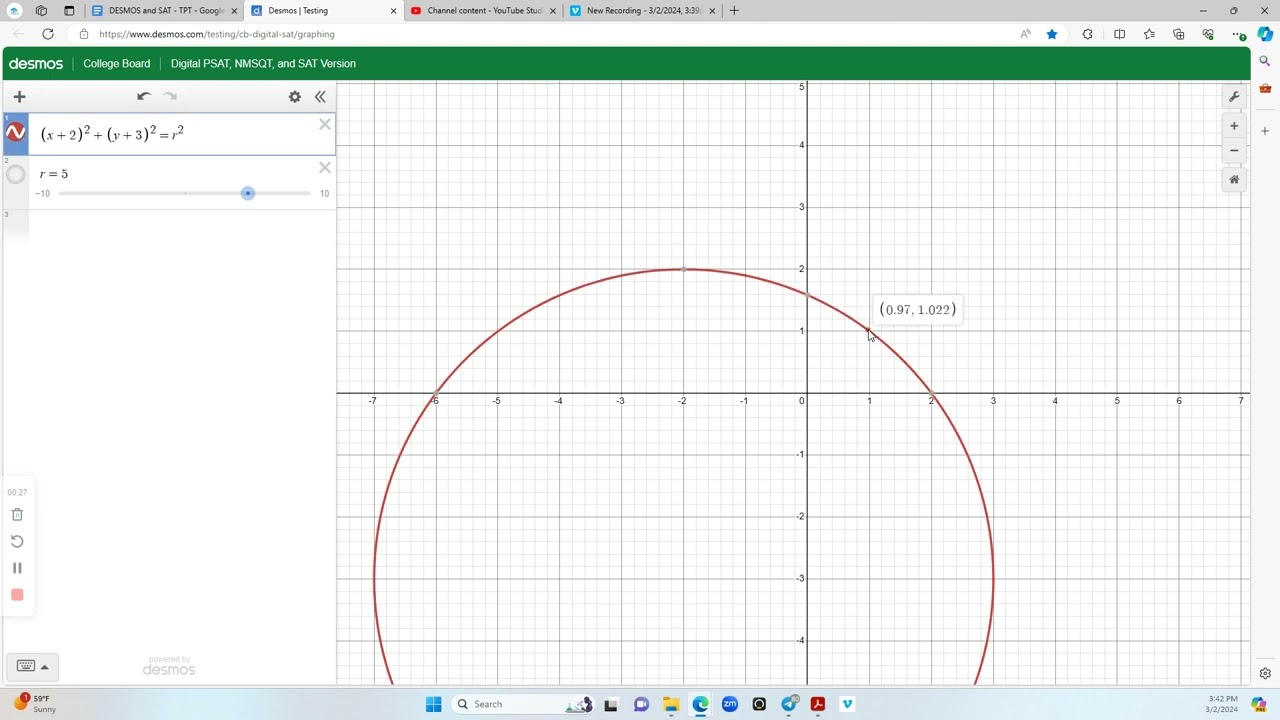Collapse the expression list panel
Image resolution: width=1280 pixels, height=720 pixels.
click(320, 97)
